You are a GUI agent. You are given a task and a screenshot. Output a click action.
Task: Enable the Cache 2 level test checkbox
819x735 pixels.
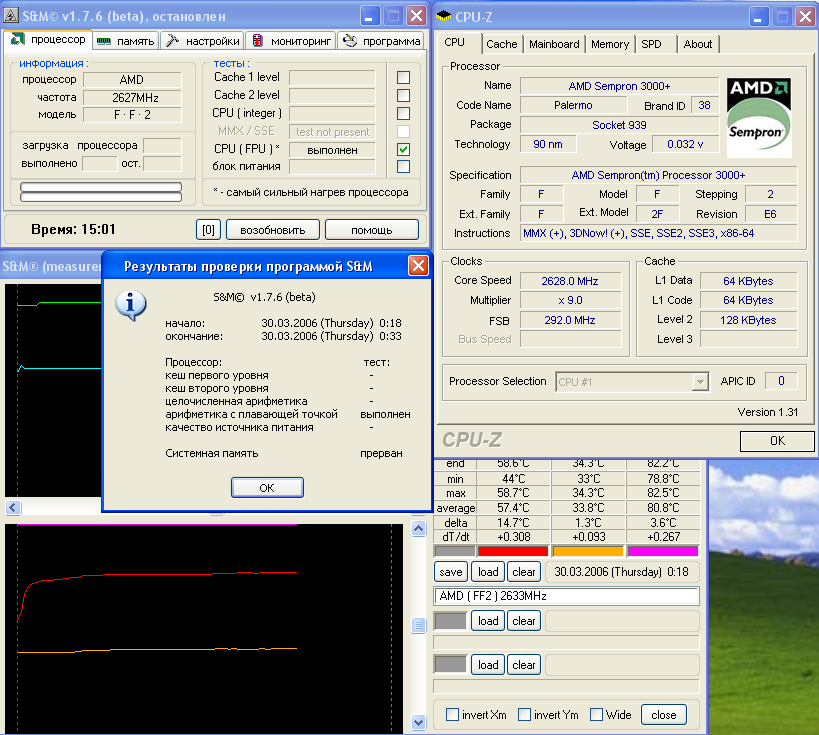403,96
